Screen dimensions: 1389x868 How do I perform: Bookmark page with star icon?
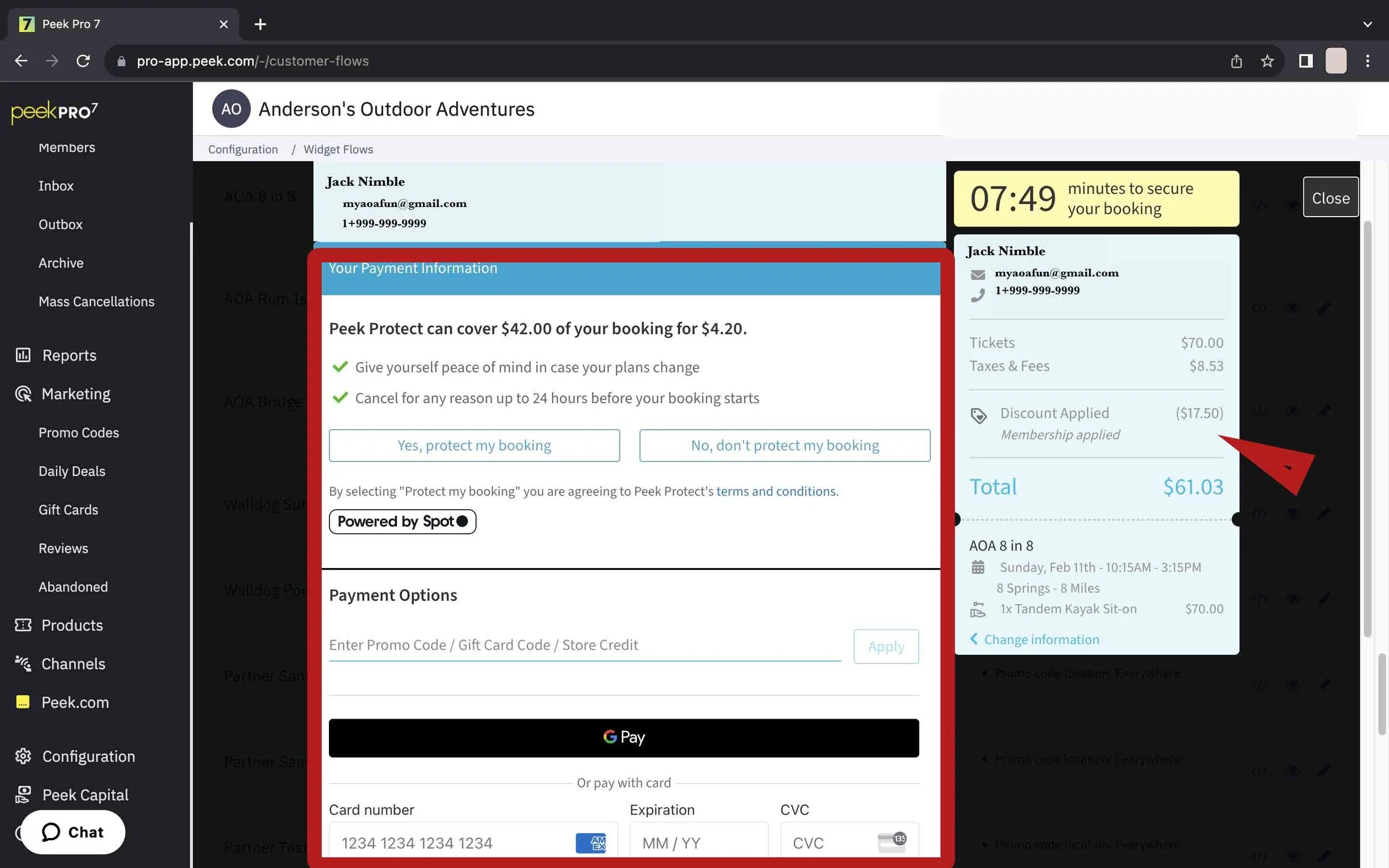tap(1267, 61)
